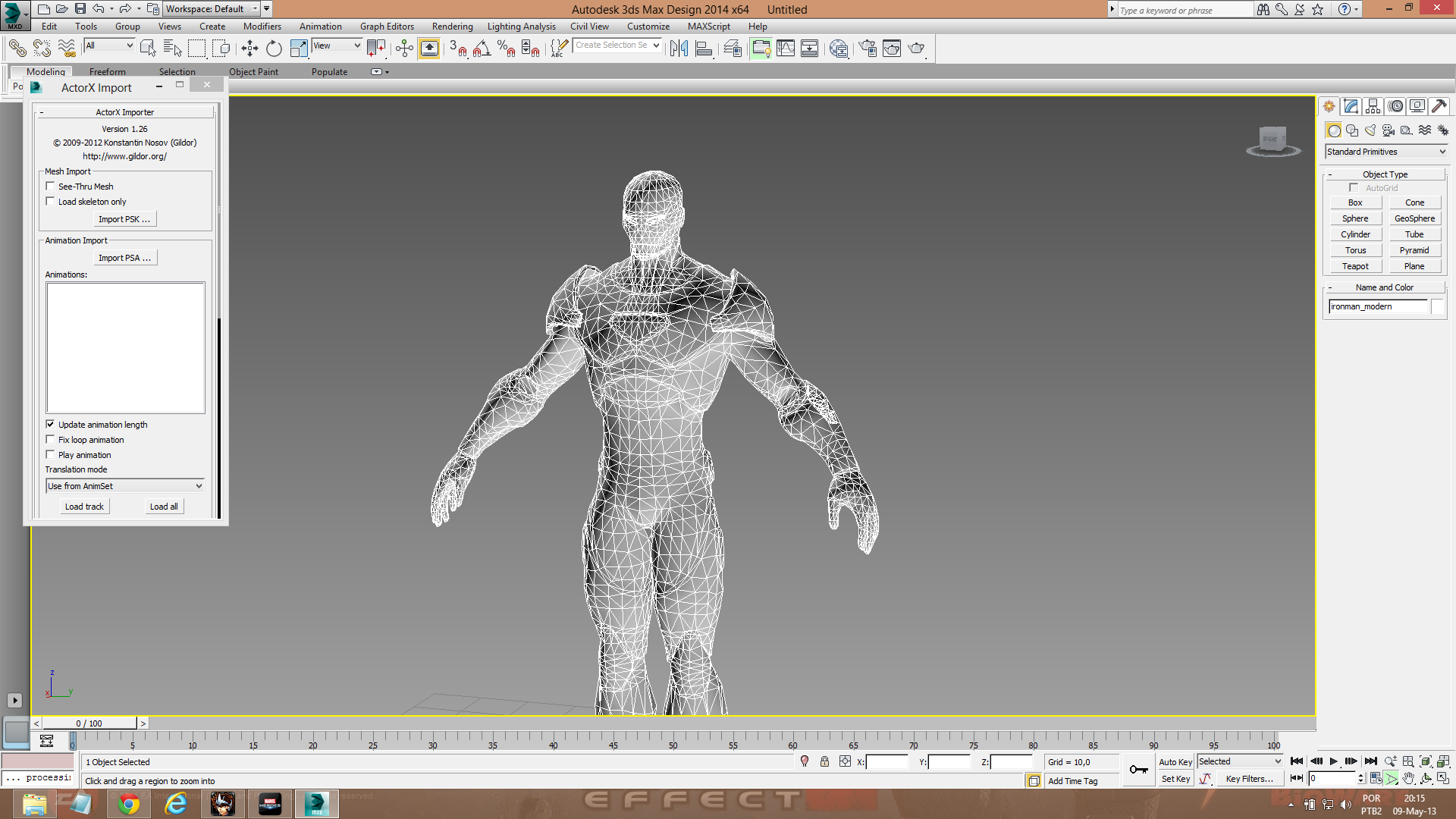Select the Shapes category icon

[1352, 130]
